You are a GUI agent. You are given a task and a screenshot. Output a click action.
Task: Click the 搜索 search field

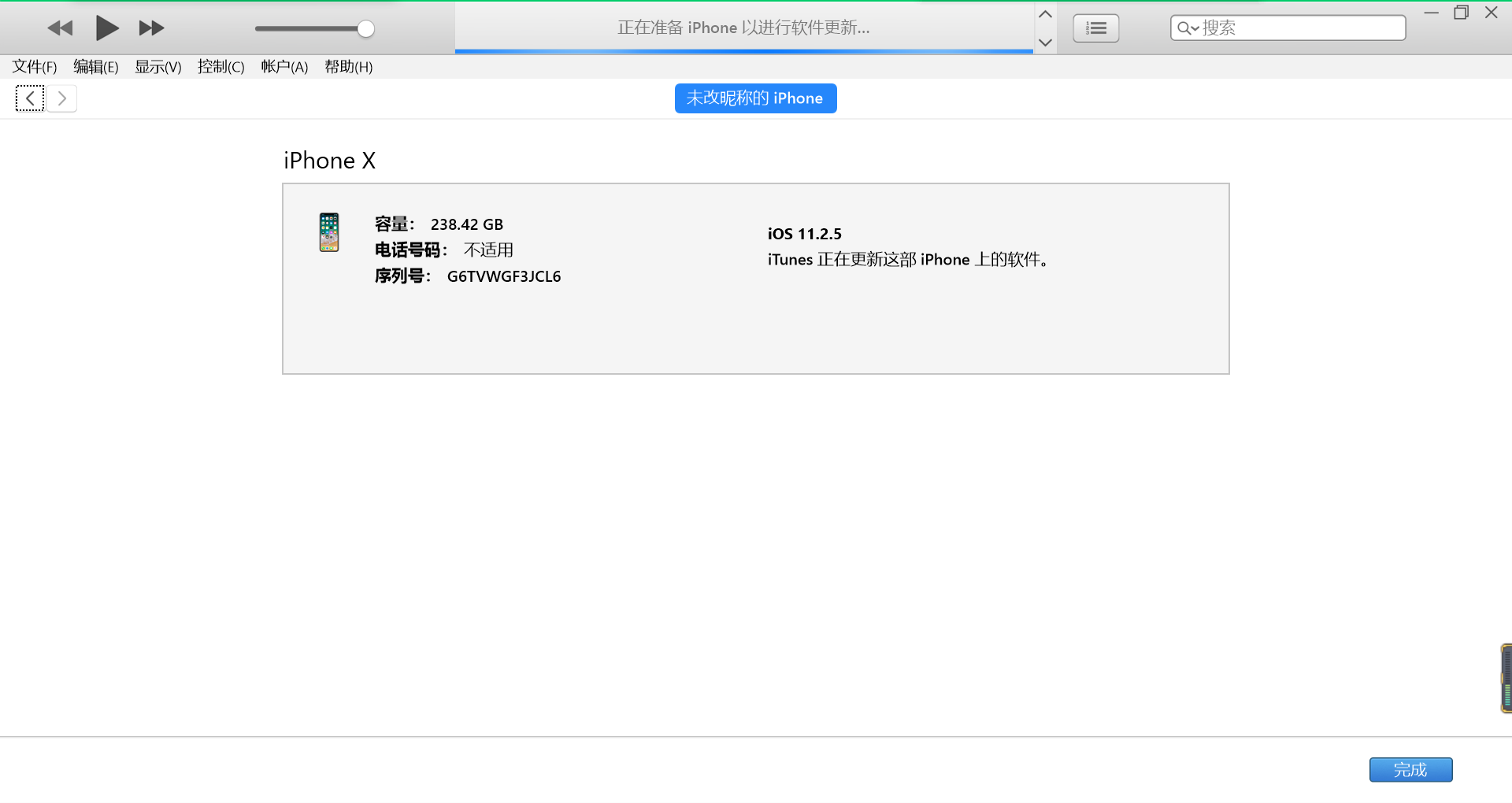(x=1288, y=28)
